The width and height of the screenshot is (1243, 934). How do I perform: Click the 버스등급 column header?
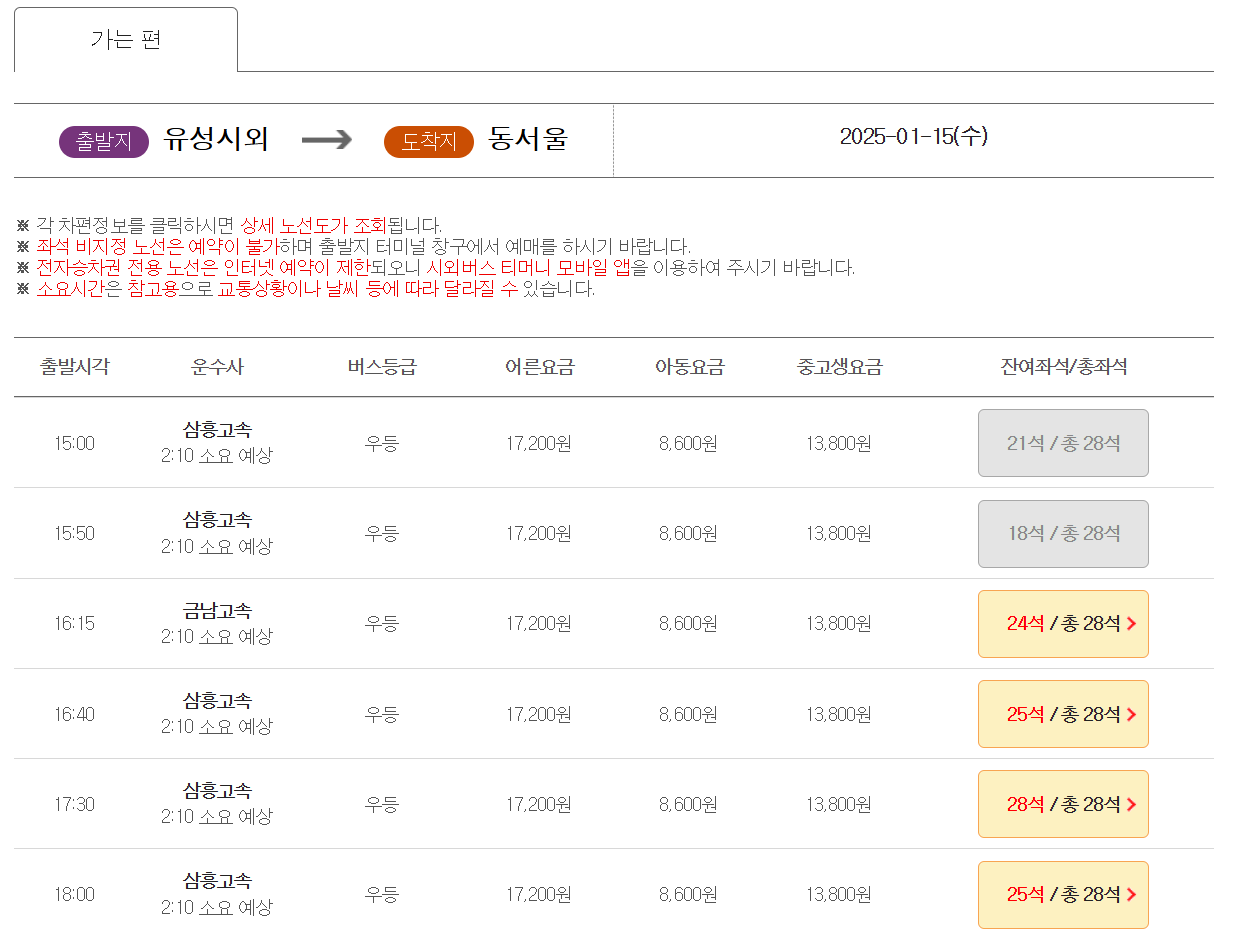pyautogui.click(x=382, y=367)
